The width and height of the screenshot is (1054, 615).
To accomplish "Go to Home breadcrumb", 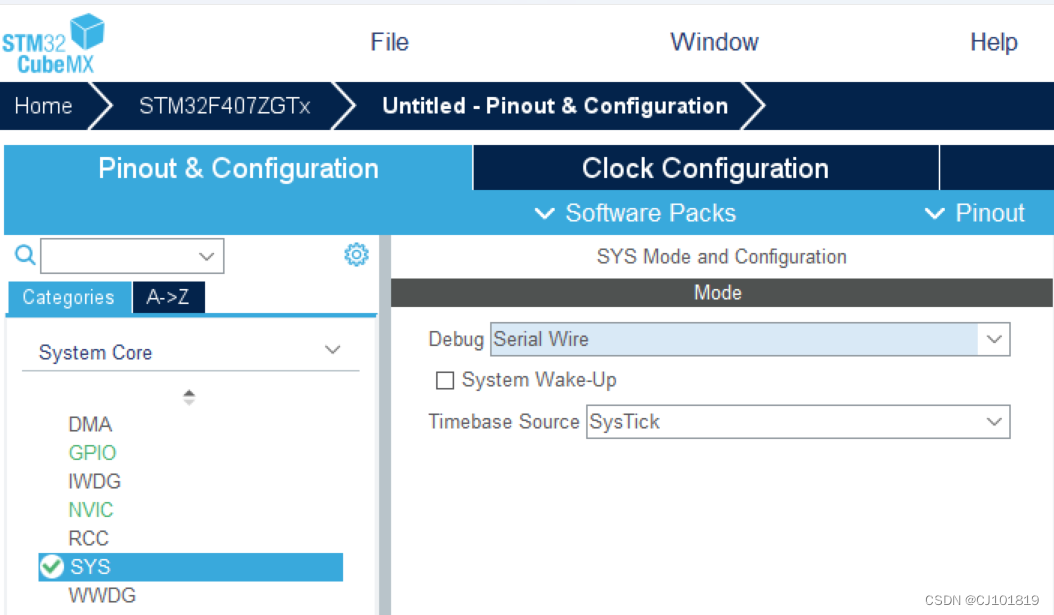I will [44, 106].
